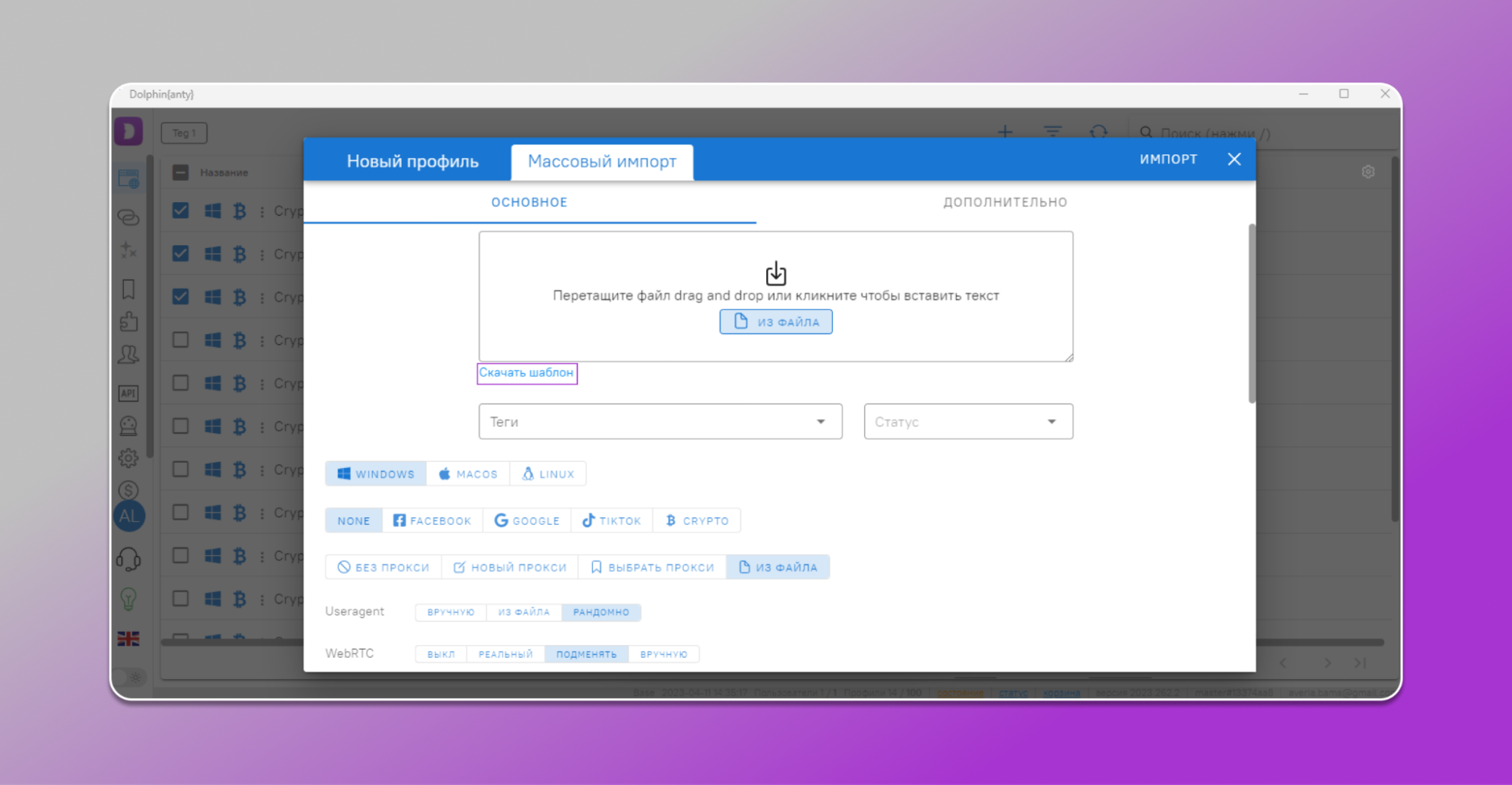Click the extensions puzzle icon in sidebar

tap(128, 322)
